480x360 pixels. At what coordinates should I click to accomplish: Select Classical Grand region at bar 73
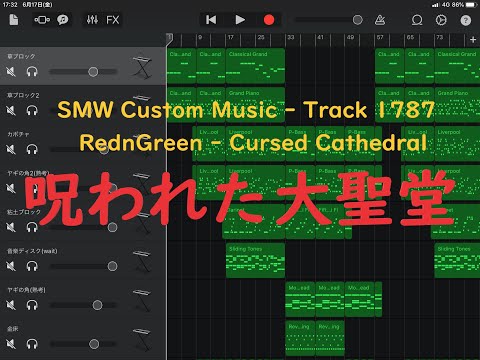pyautogui.click(x=457, y=66)
